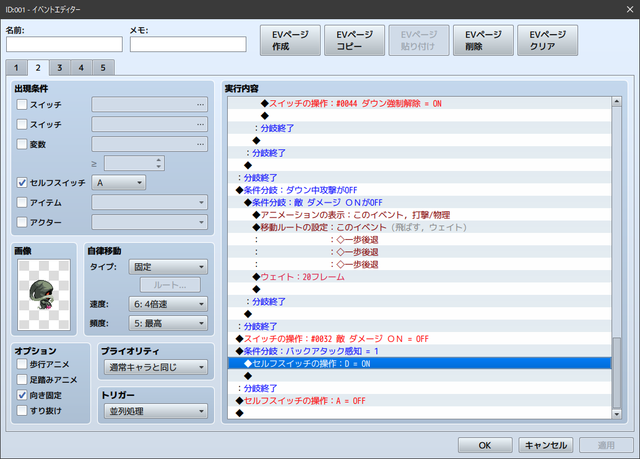The height and width of the screenshot is (459, 640).
Task: Select event page tab 2
Action: (x=38, y=68)
